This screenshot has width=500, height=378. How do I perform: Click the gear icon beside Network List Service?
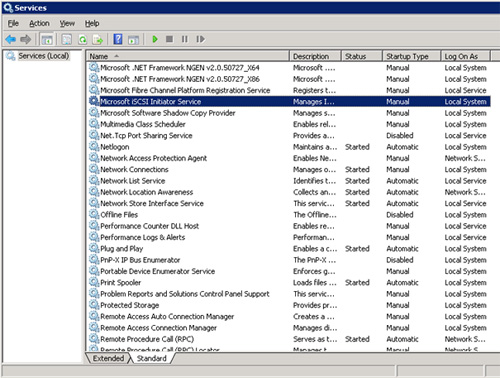click(x=94, y=180)
